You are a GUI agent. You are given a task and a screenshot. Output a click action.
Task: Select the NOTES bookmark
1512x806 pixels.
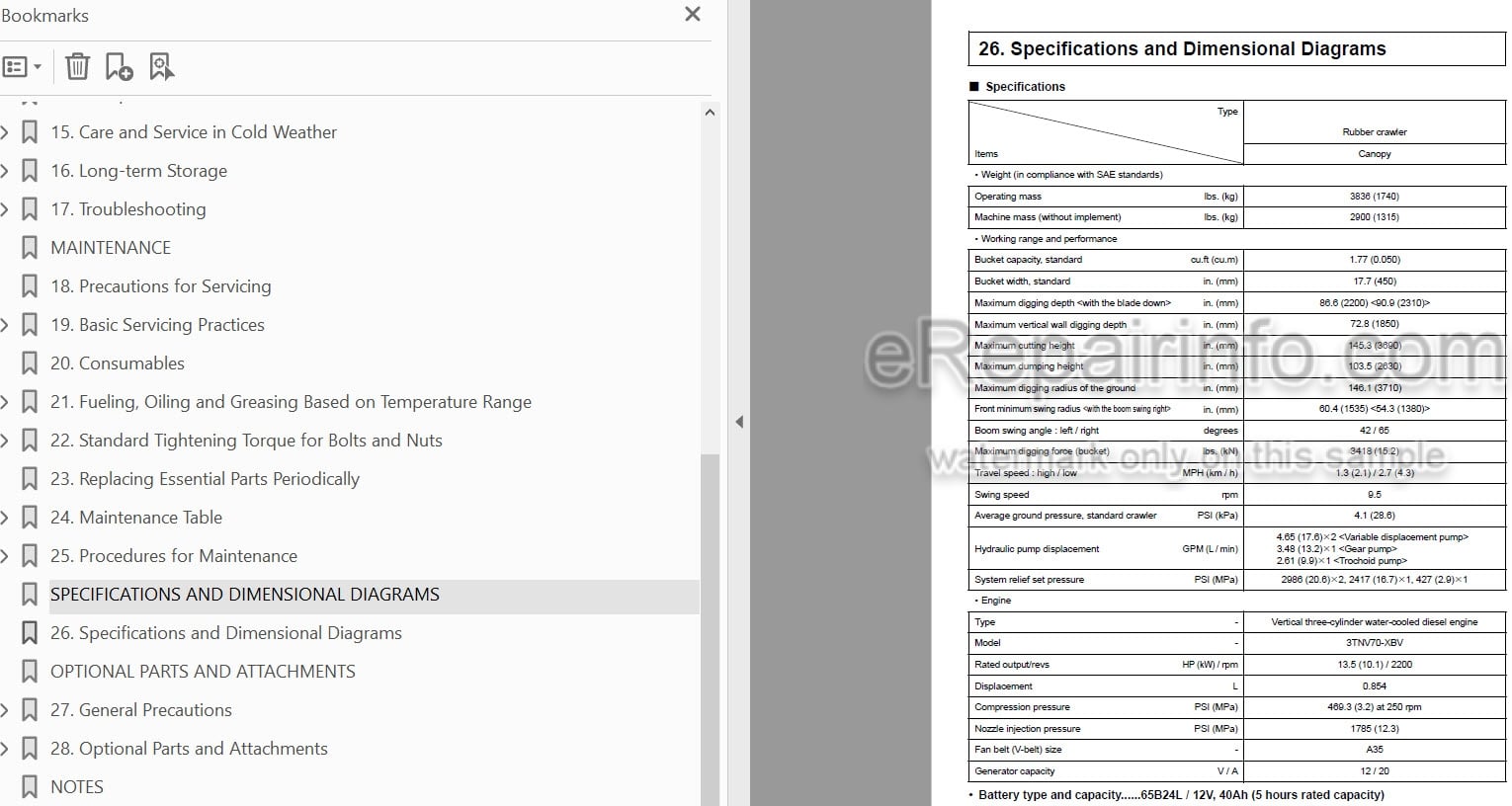click(77, 787)
